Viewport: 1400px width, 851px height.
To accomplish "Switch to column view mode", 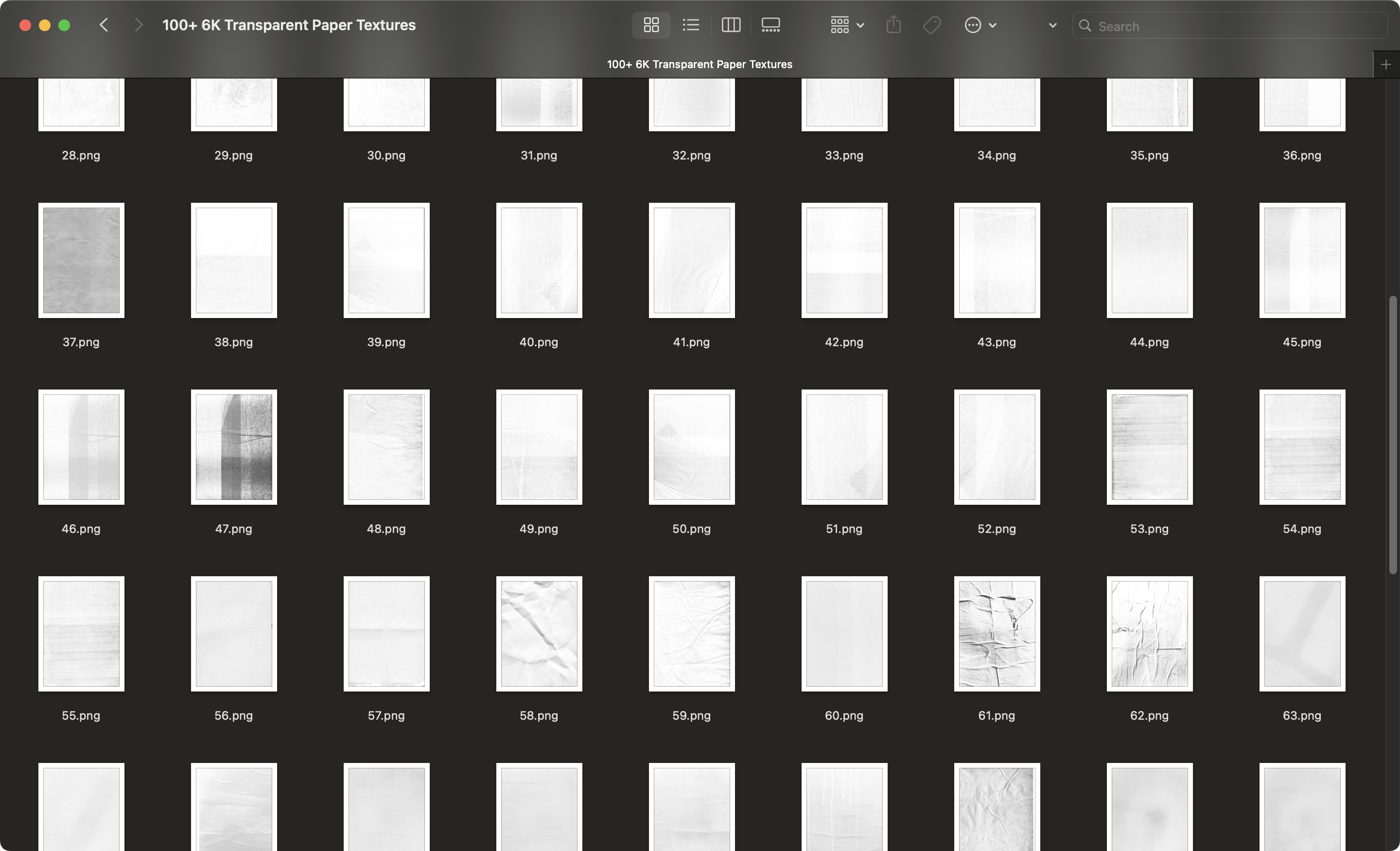I will pos(731,25).
